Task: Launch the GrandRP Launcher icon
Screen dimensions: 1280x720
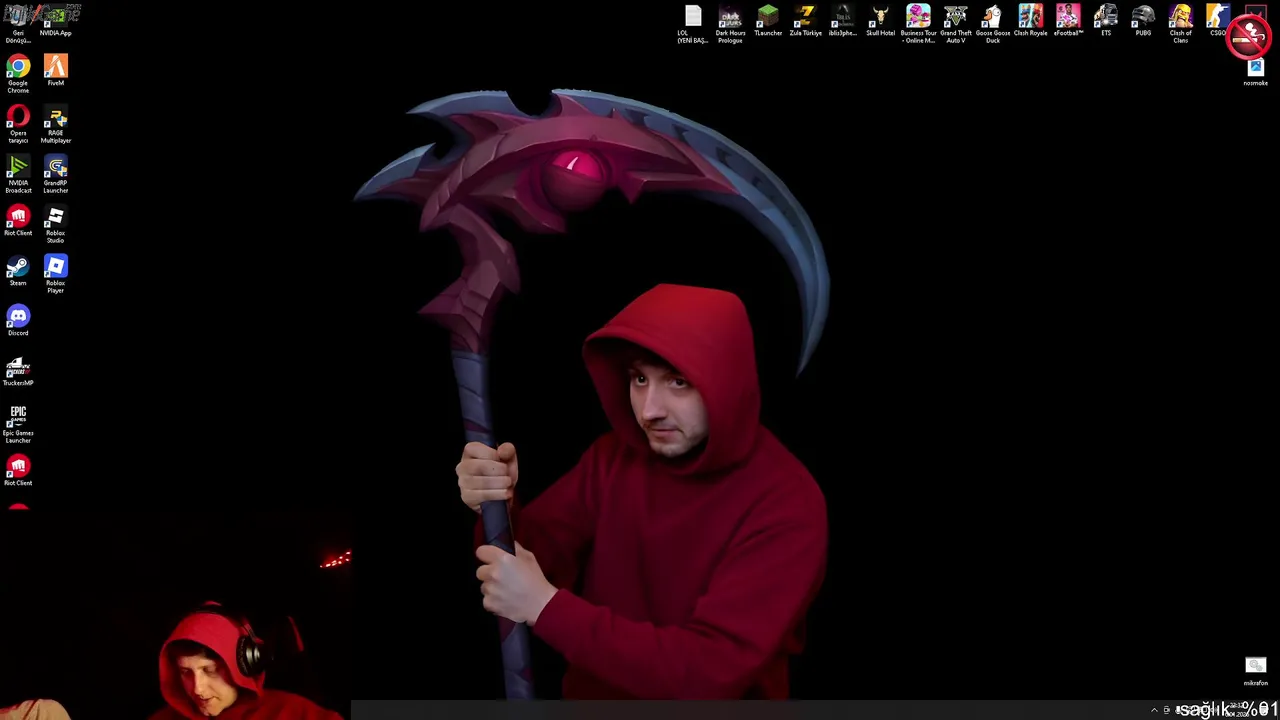Action: [x=55, y=174]
